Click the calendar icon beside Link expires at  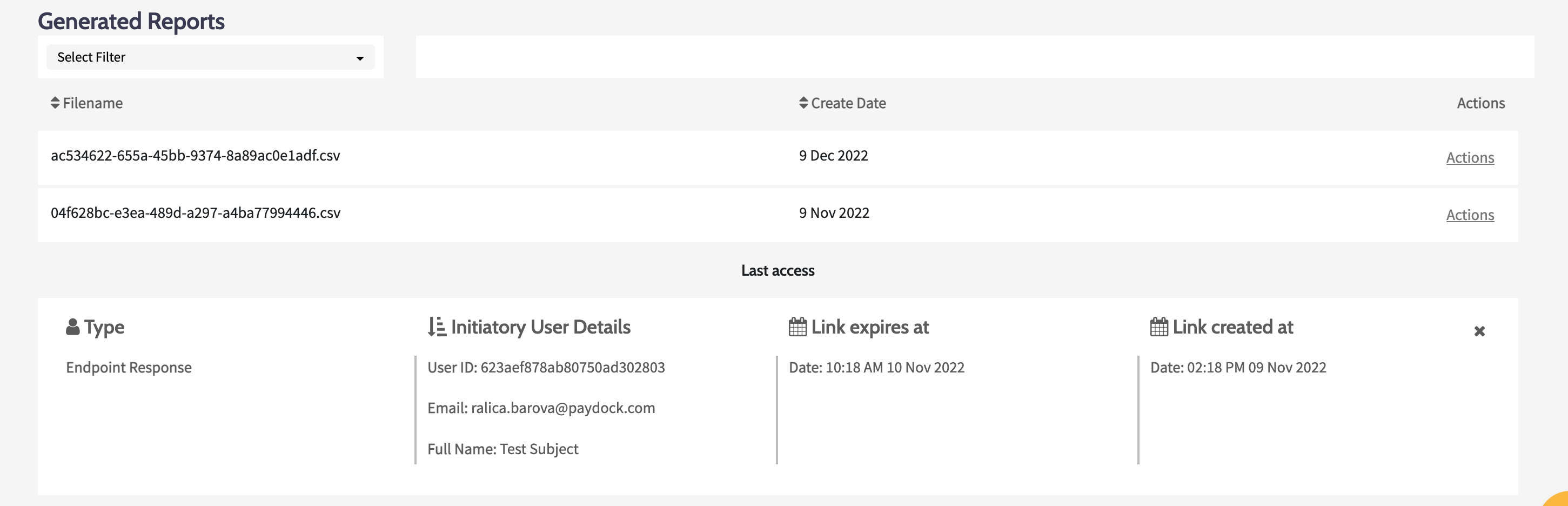pos(798,327)
